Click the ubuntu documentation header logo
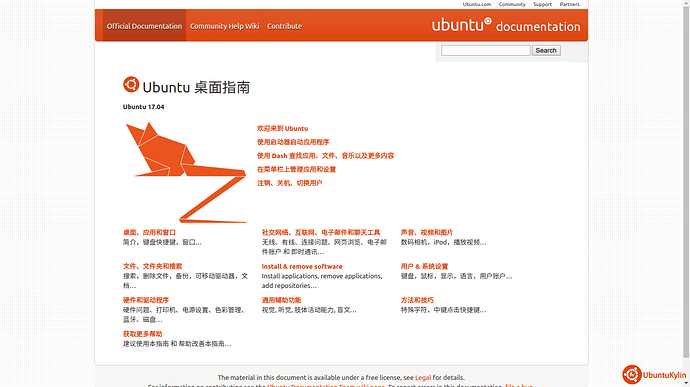 tap(506, 25)
